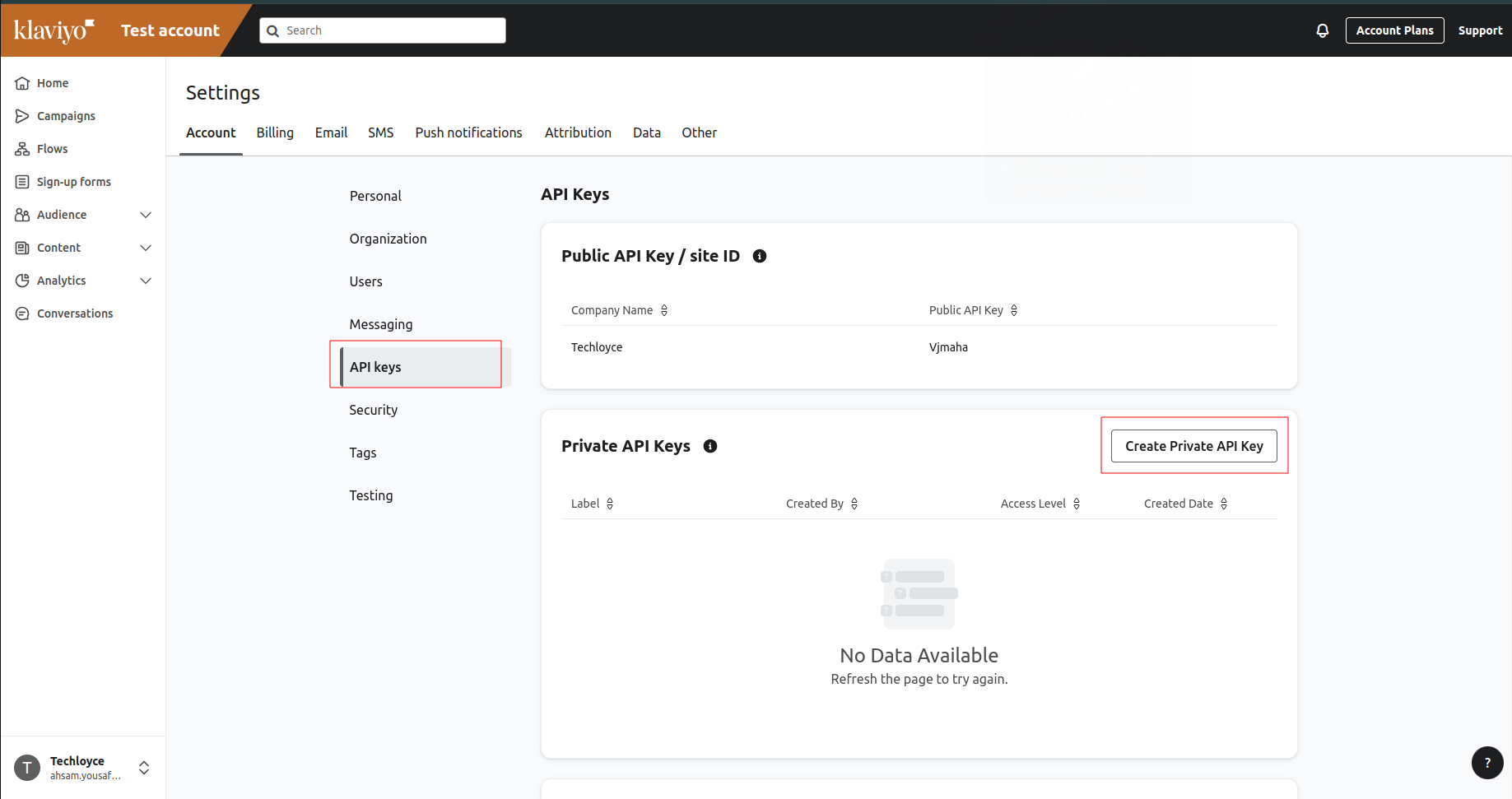Screen dimensions: 1512x799
Task: Click the Analytics pie-chart icon
Action: click(22, 281)
